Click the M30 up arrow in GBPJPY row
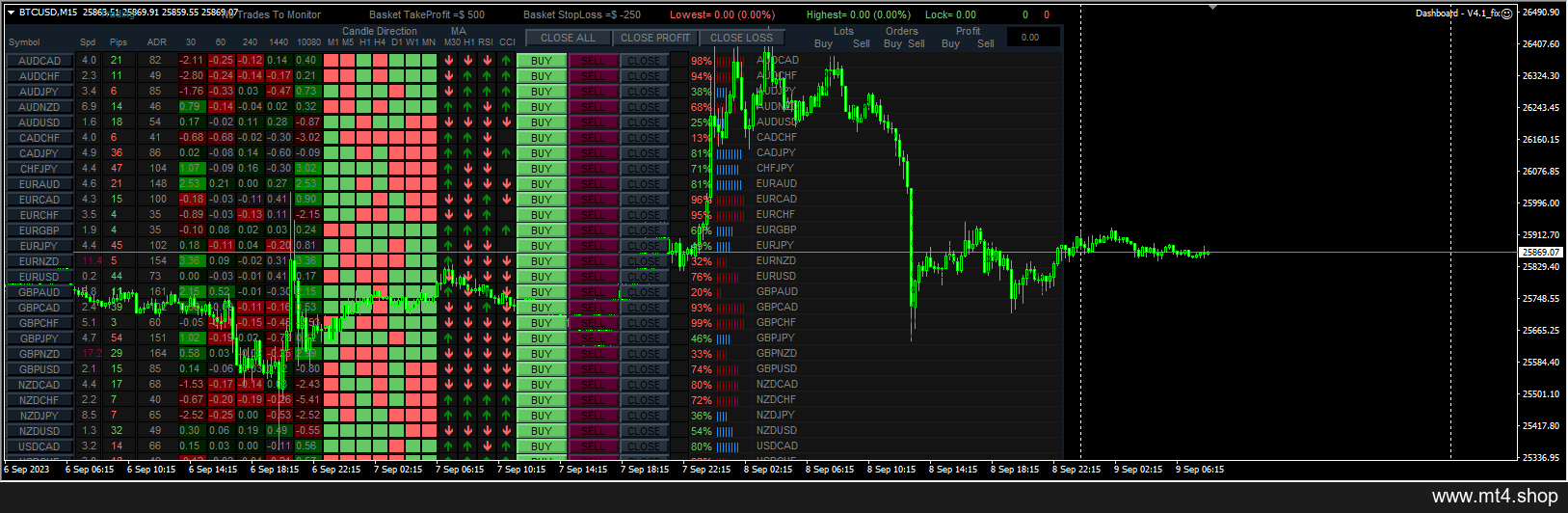The height and width of the screenshot is (513, 1568). coord(448,338)
